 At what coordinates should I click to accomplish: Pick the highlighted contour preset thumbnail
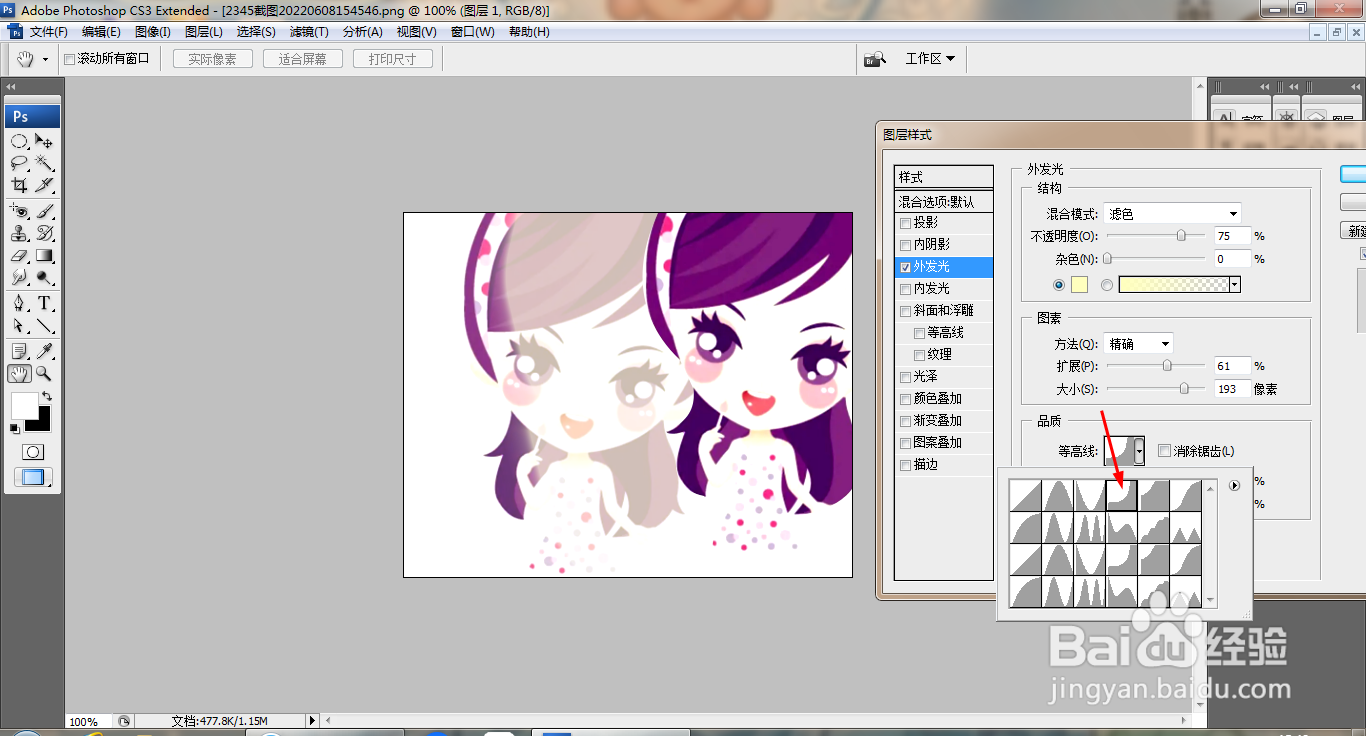pos(1122,495)
